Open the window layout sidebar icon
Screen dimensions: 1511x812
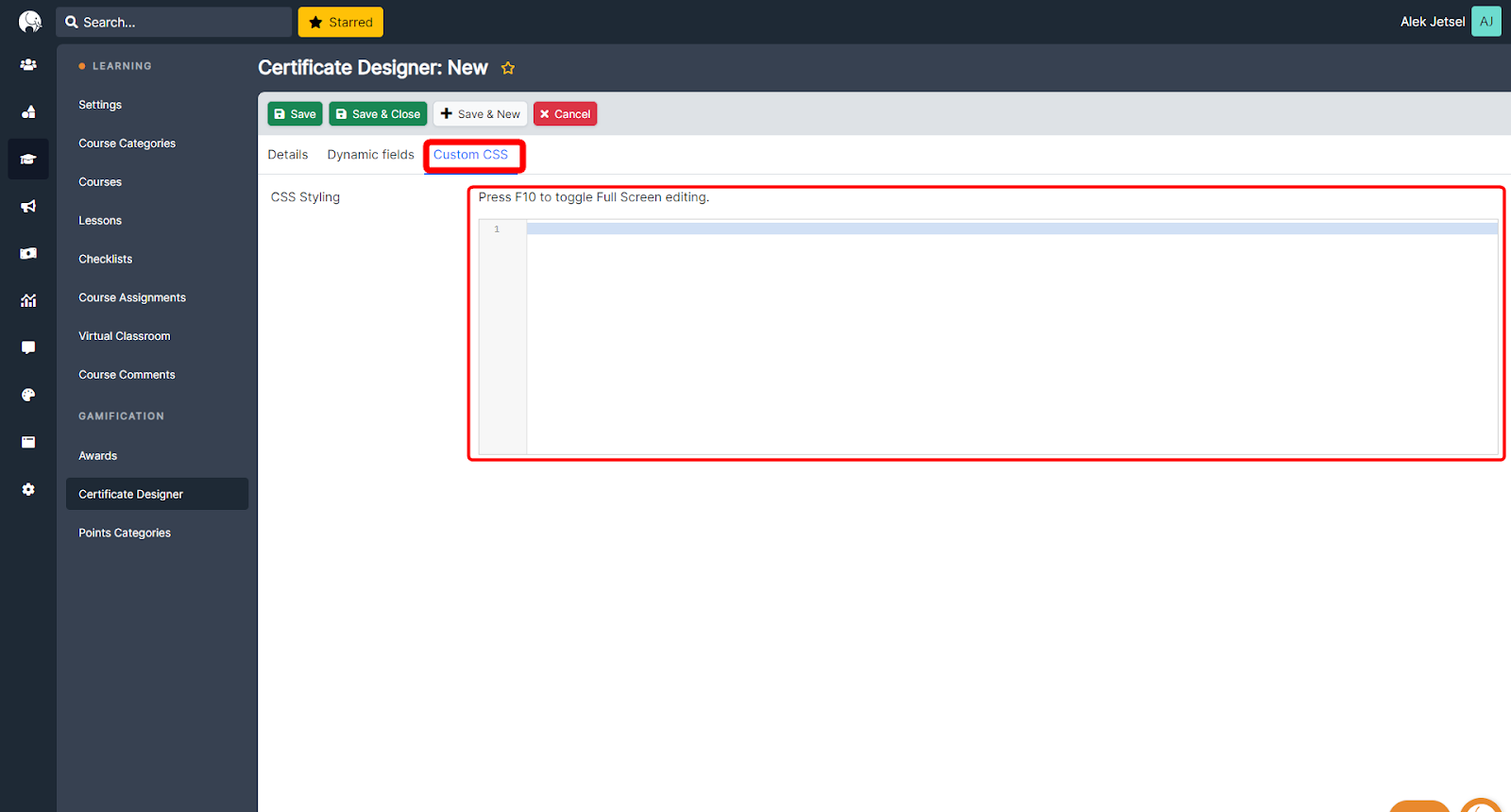point(28,442)
